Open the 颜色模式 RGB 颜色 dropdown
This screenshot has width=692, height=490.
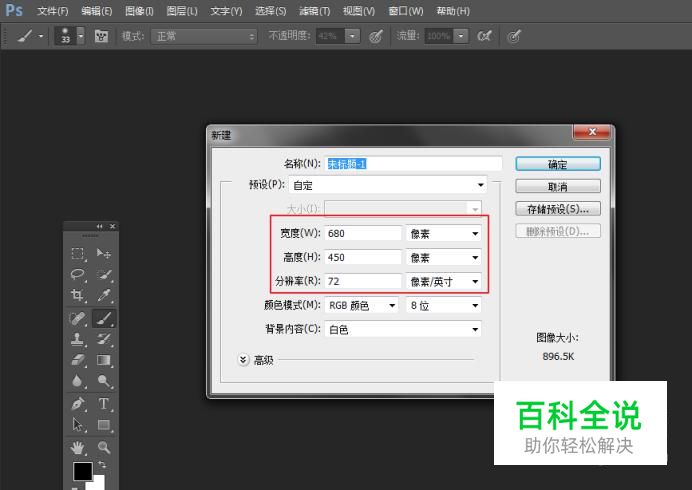point(362,305)
